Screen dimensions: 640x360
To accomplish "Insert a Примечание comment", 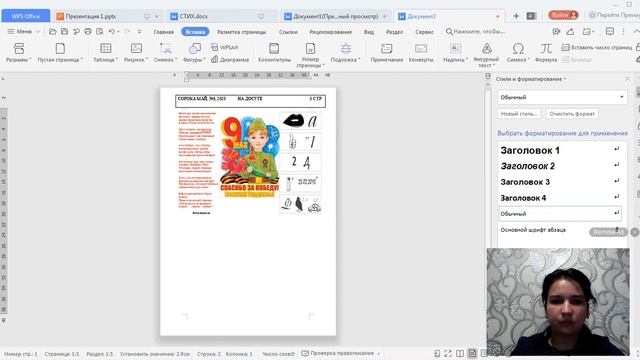I will [x=387, y=52].
